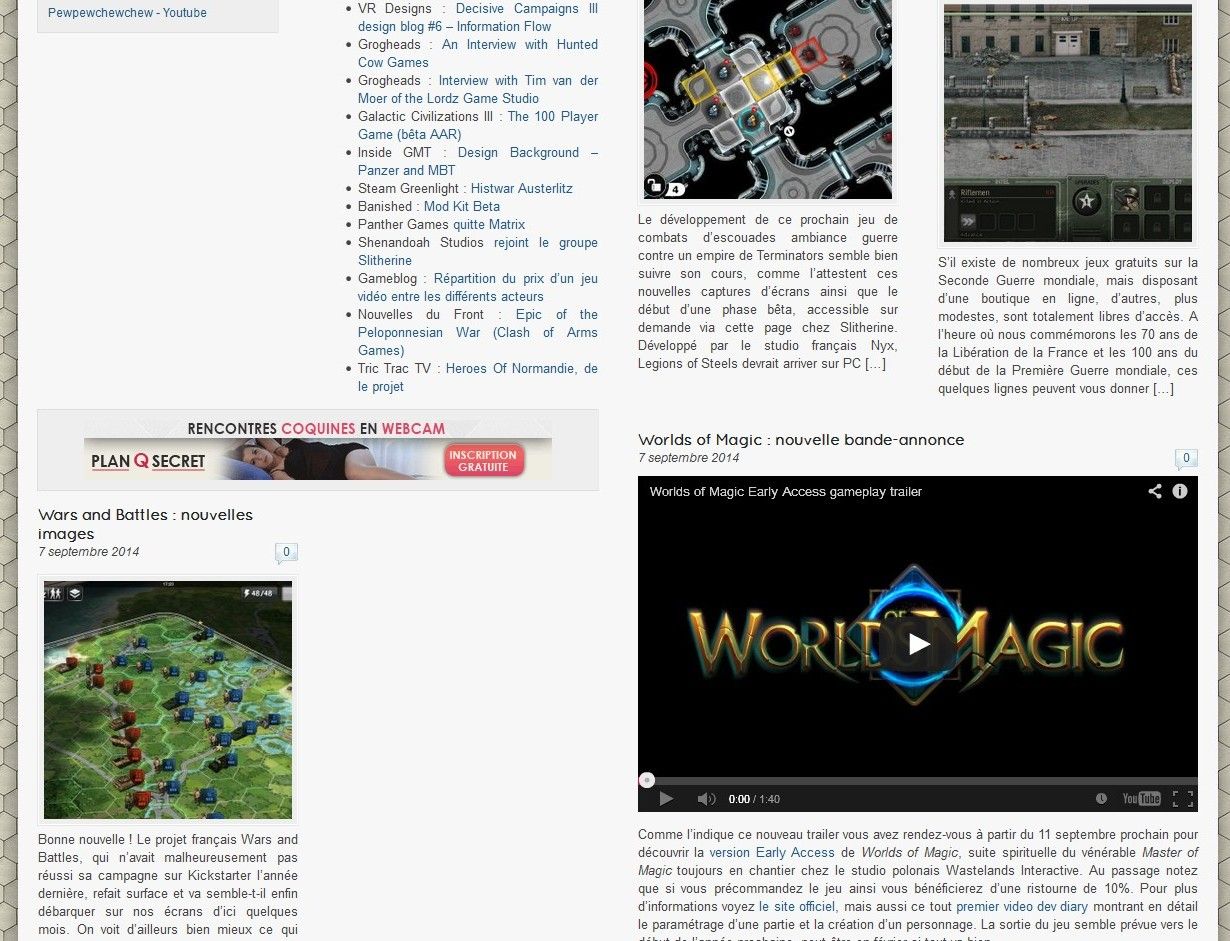Open Worlds of Magic : nouvelle bande-annonce headline
Screen dimensions: 1230x941
(x=801, y=440)
